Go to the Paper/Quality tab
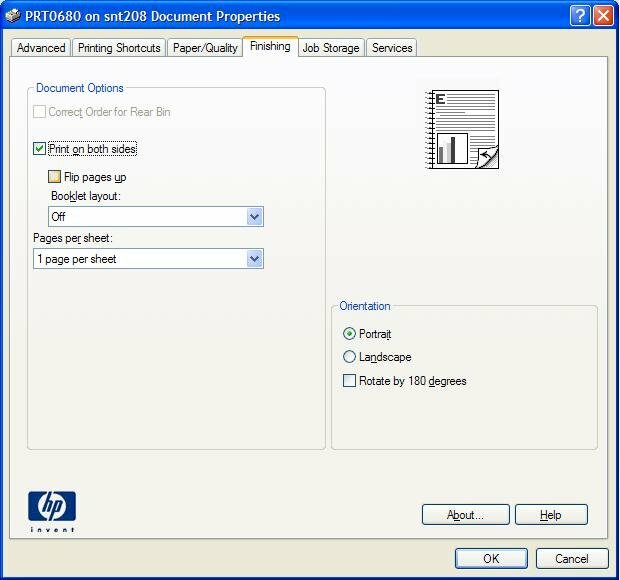The height and width of the screenshot is (580, 620). 205,48
